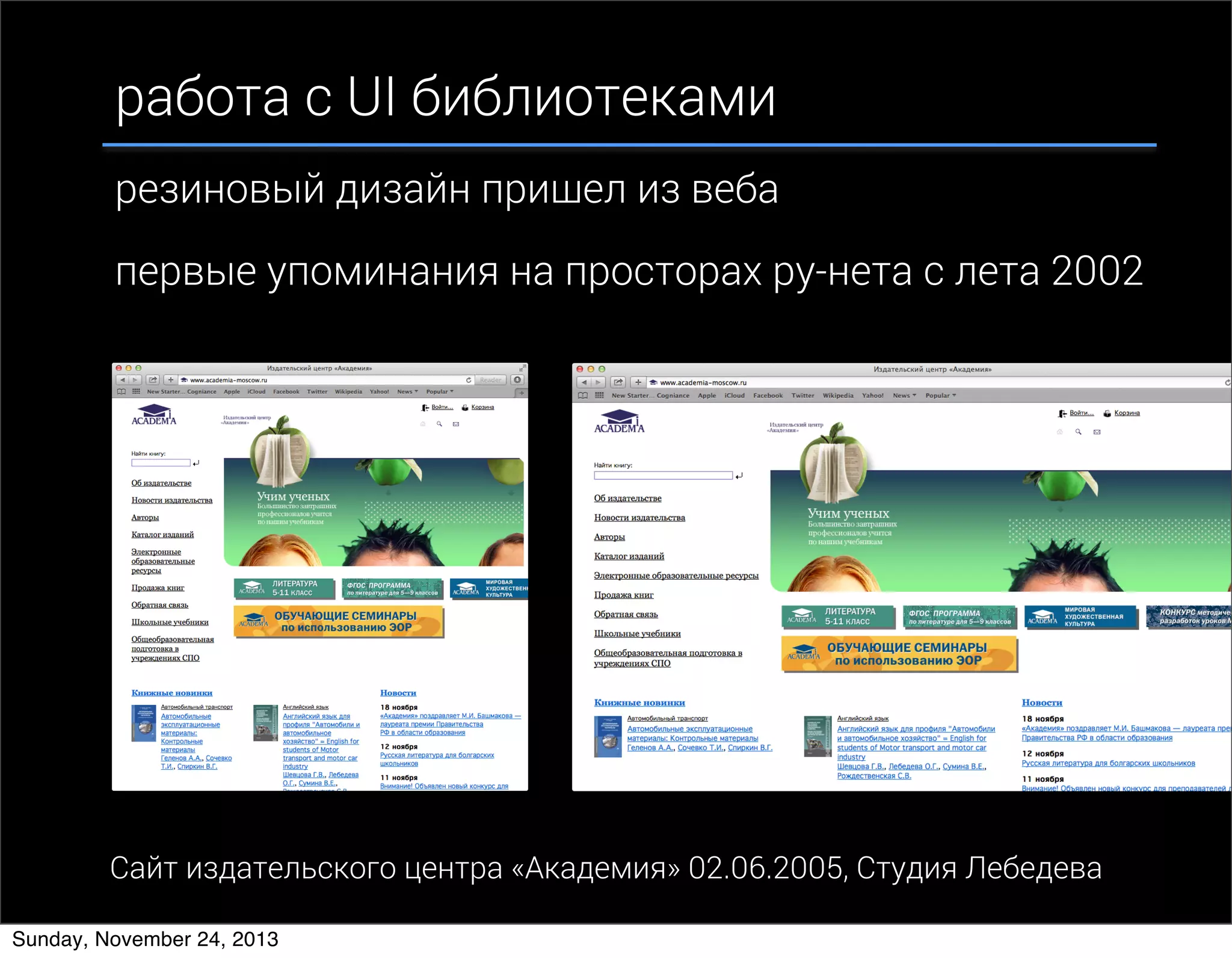The image size is (1232, 958).
Task: Show bookmarks book icon in right Safari window
Action: pyautogui.click(x=582, y=396)
